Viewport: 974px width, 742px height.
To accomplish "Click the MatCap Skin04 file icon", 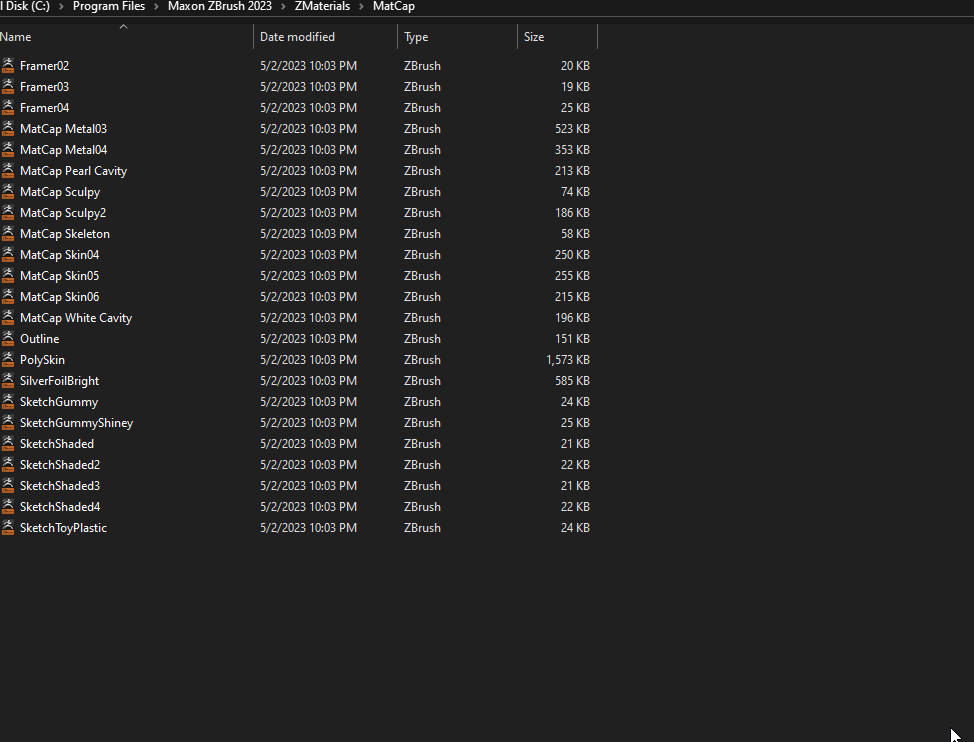I will point(8,255).
